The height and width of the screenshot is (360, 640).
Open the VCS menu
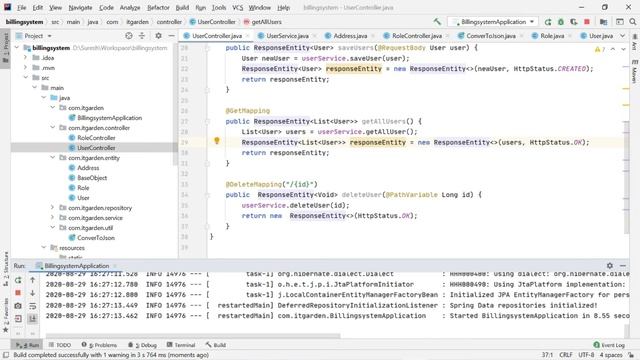tap(238, 7)
